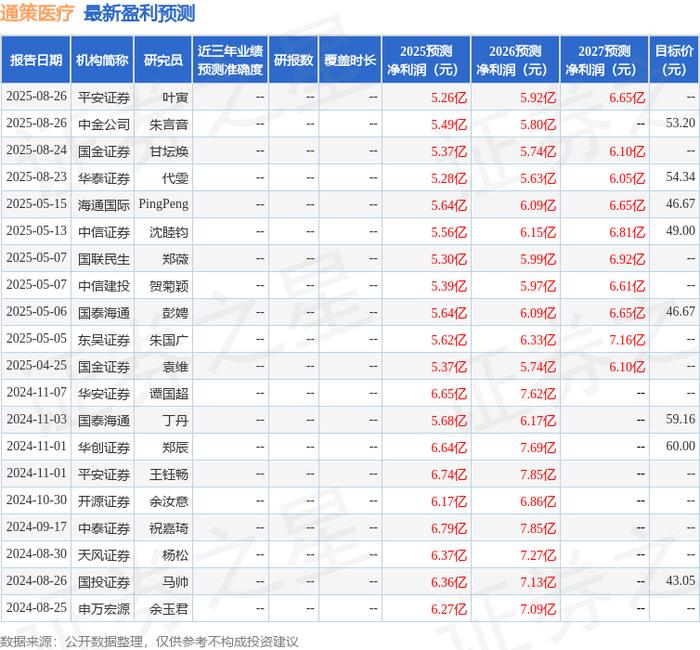Screen dimensions: 700x650
Task: Click the 机构简称 column header
Action: (102, 60)
